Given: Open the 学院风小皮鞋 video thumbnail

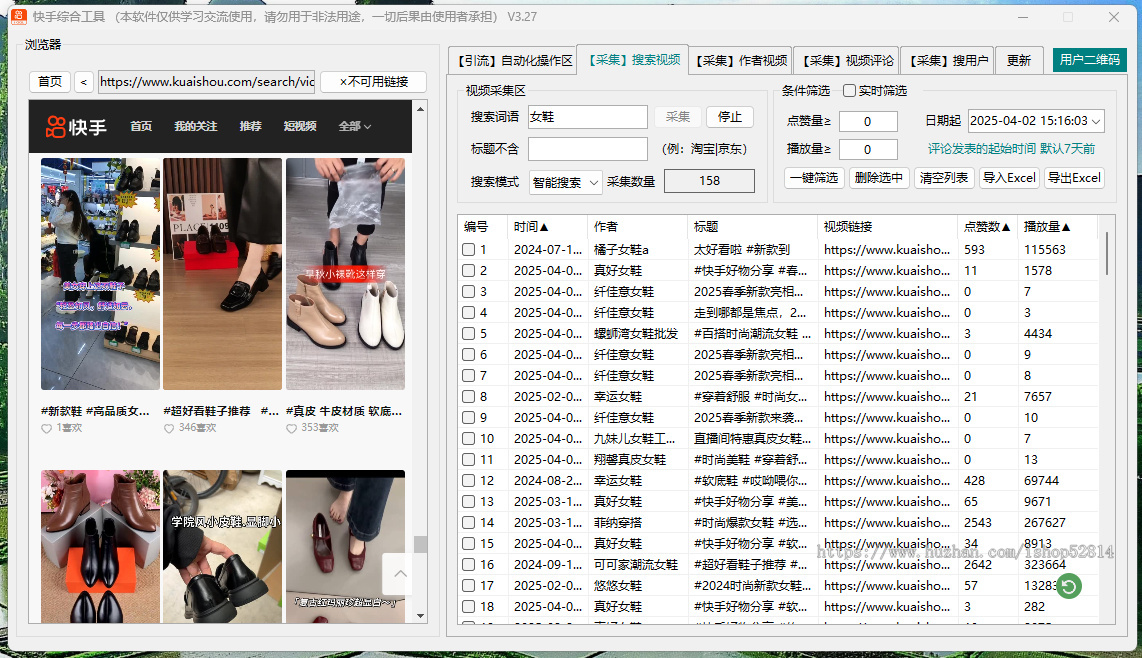Looking at the screenshot, I should [222, 547].
